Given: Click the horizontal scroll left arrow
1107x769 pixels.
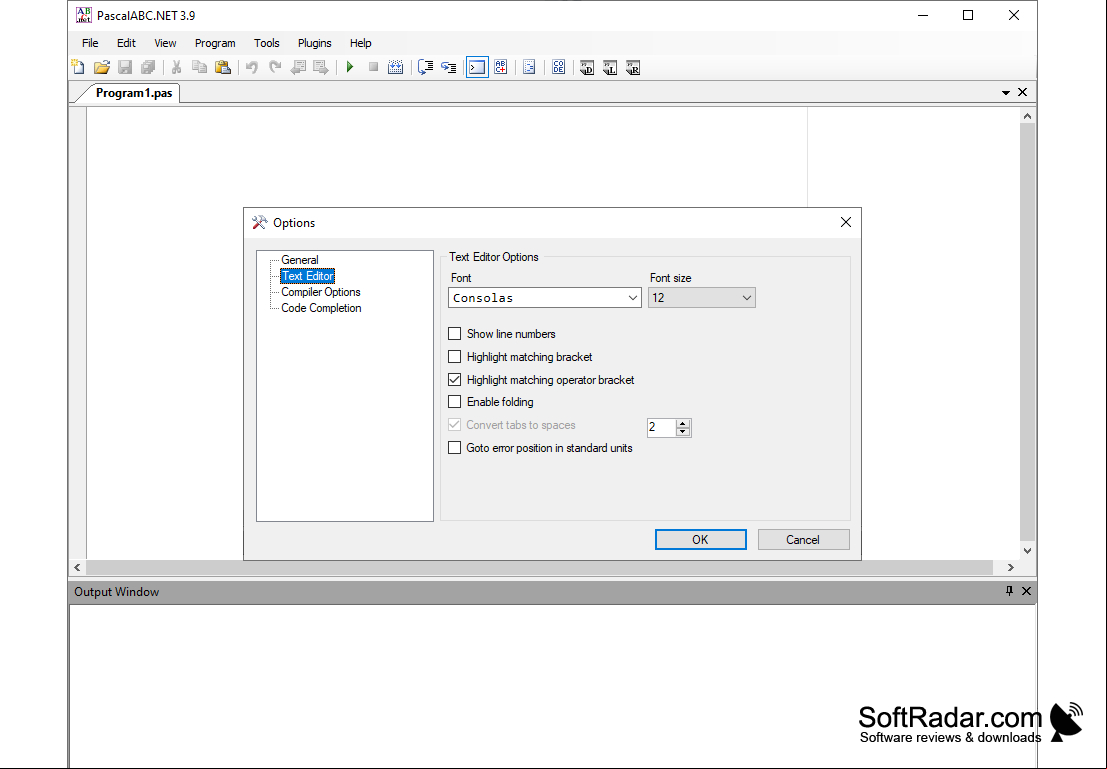Looking at the screenshot, I should pos(78,567).
